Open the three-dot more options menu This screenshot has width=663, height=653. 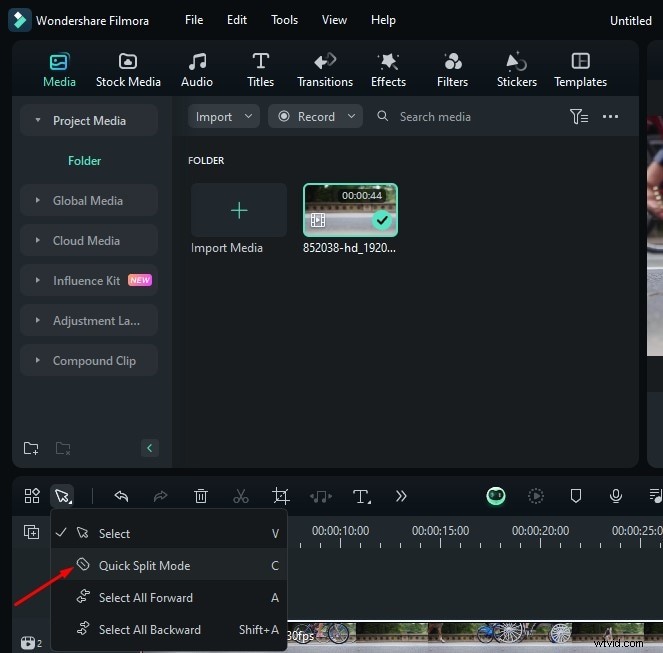point(610,116)
